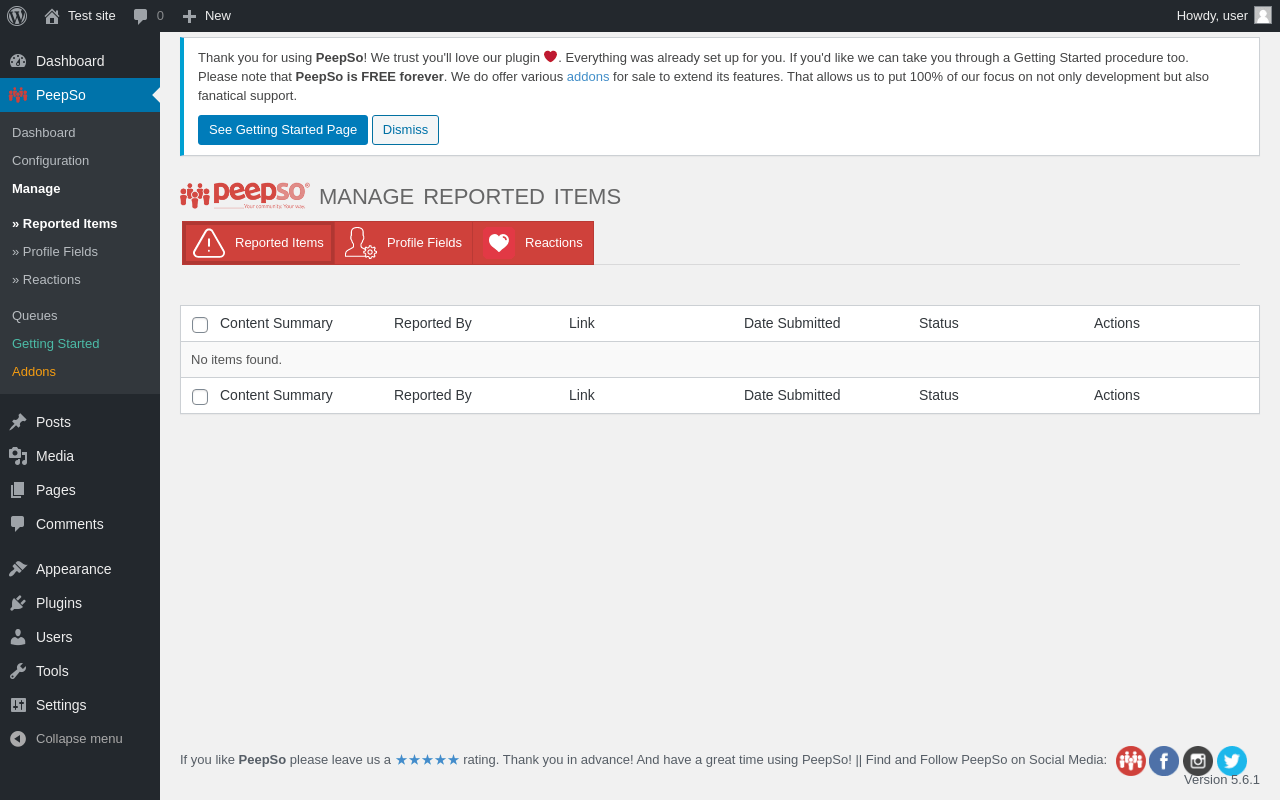The height and width of the screenshot is (800, 1280).
Task: Click the Collapse menu arrow icon
Action: [x=18, y=739]
